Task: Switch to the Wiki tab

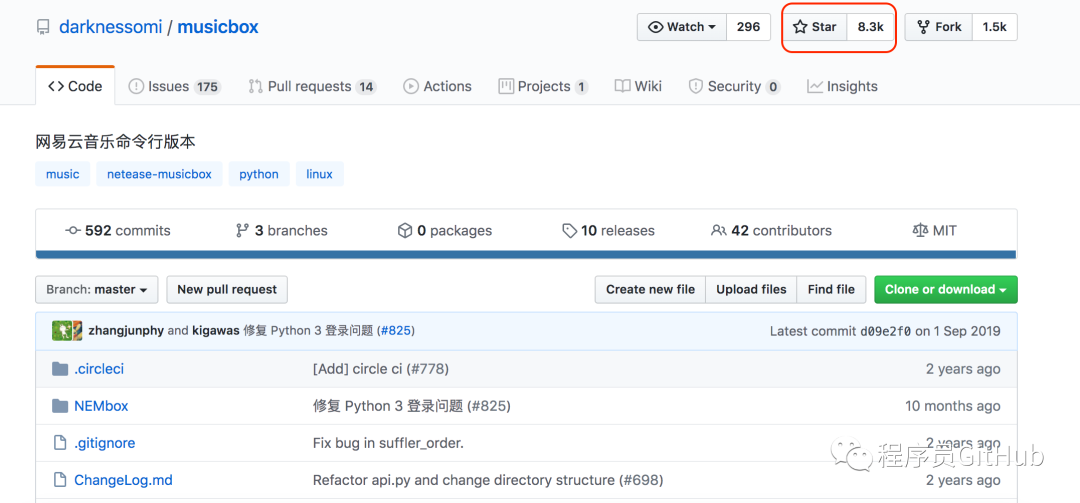Action: tap(638, 86)
